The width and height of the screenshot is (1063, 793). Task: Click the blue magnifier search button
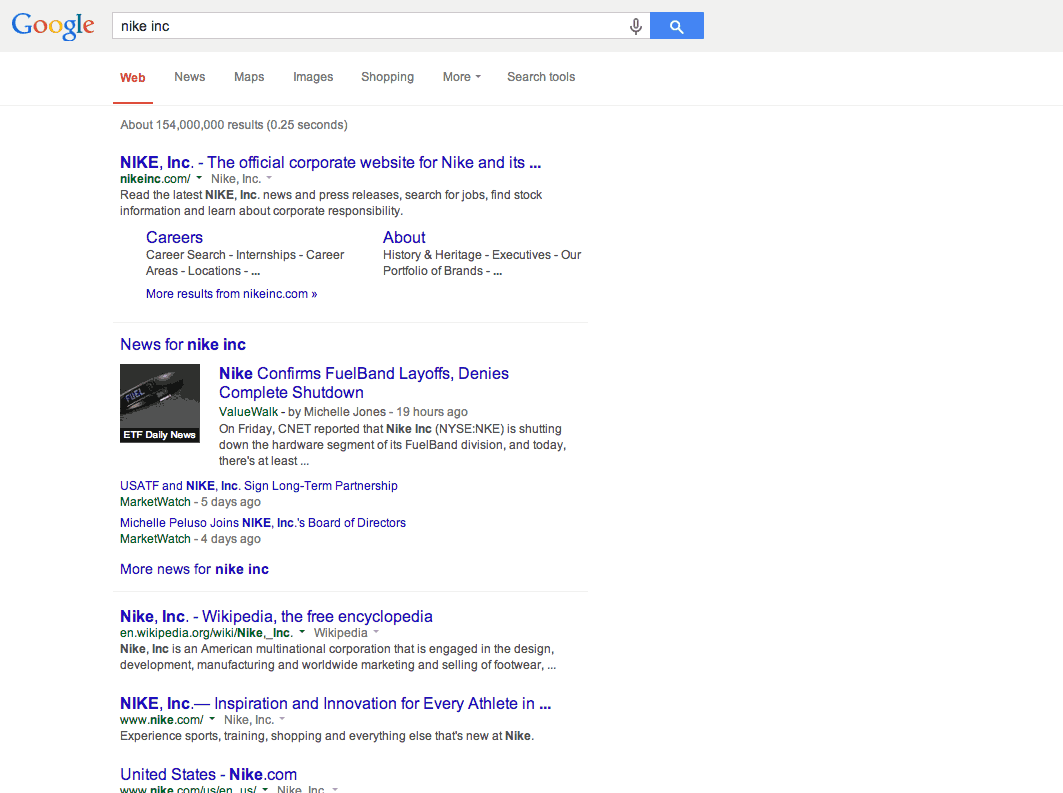coord(677,26)
